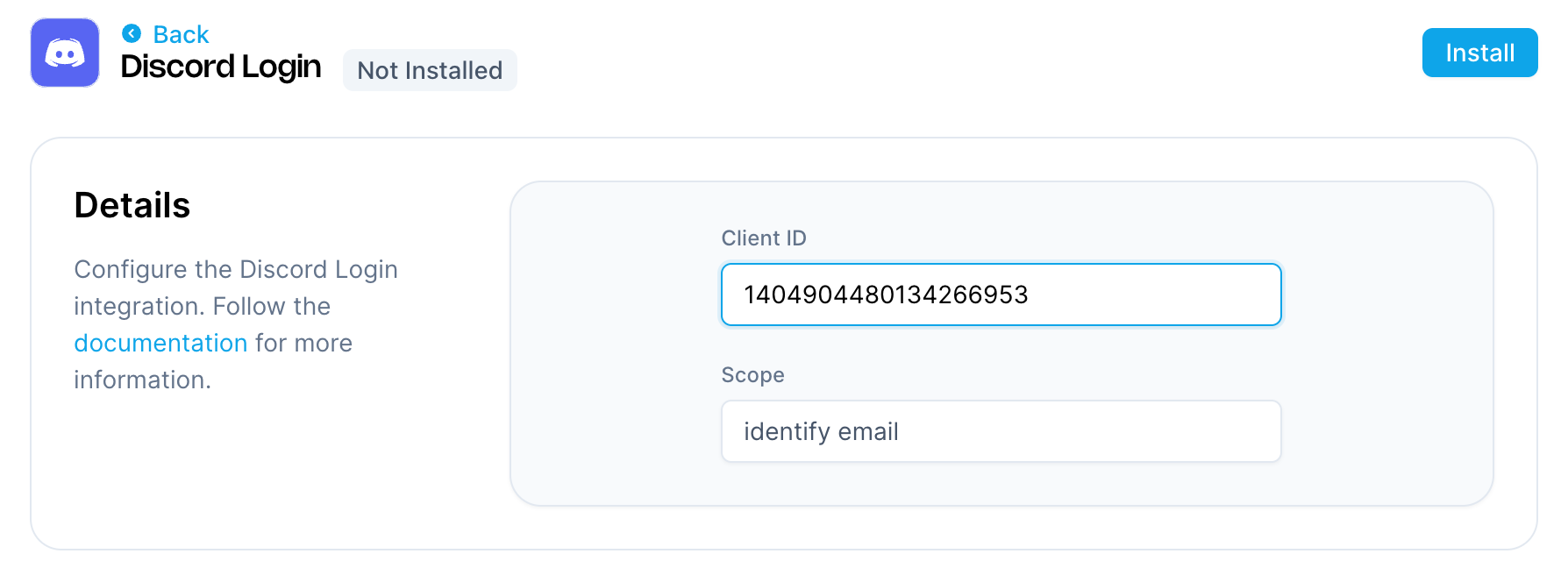
Task: Install the Discord Login integration
Action: coord(1479,53)
